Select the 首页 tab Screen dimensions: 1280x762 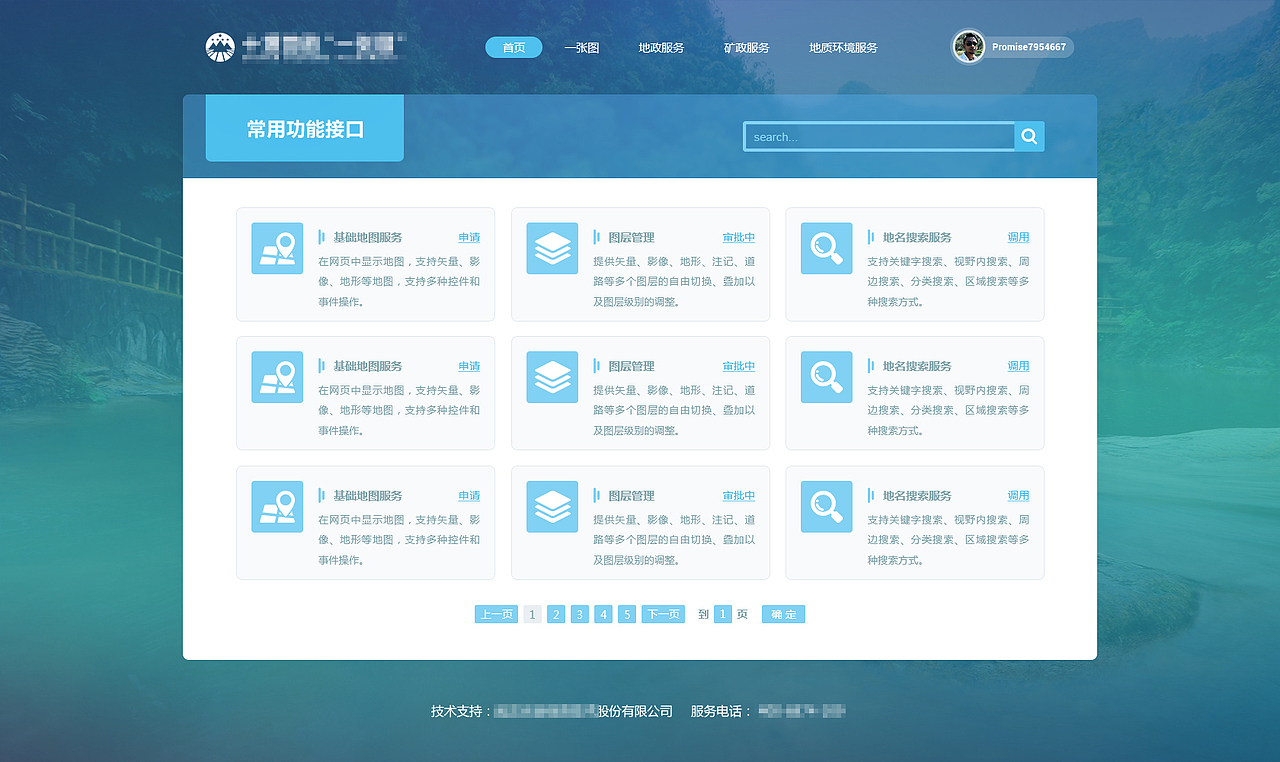pos(513,47)
